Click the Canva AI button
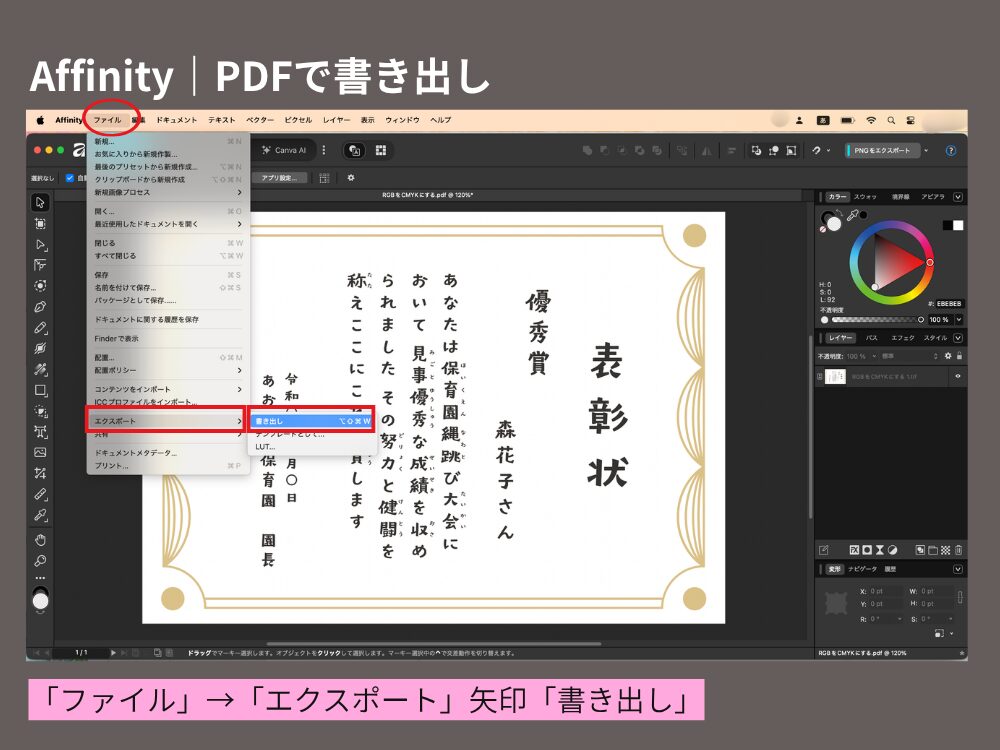Image resolution: width=1000 pixels, height=750 pixels. click(x=284, y=151)
